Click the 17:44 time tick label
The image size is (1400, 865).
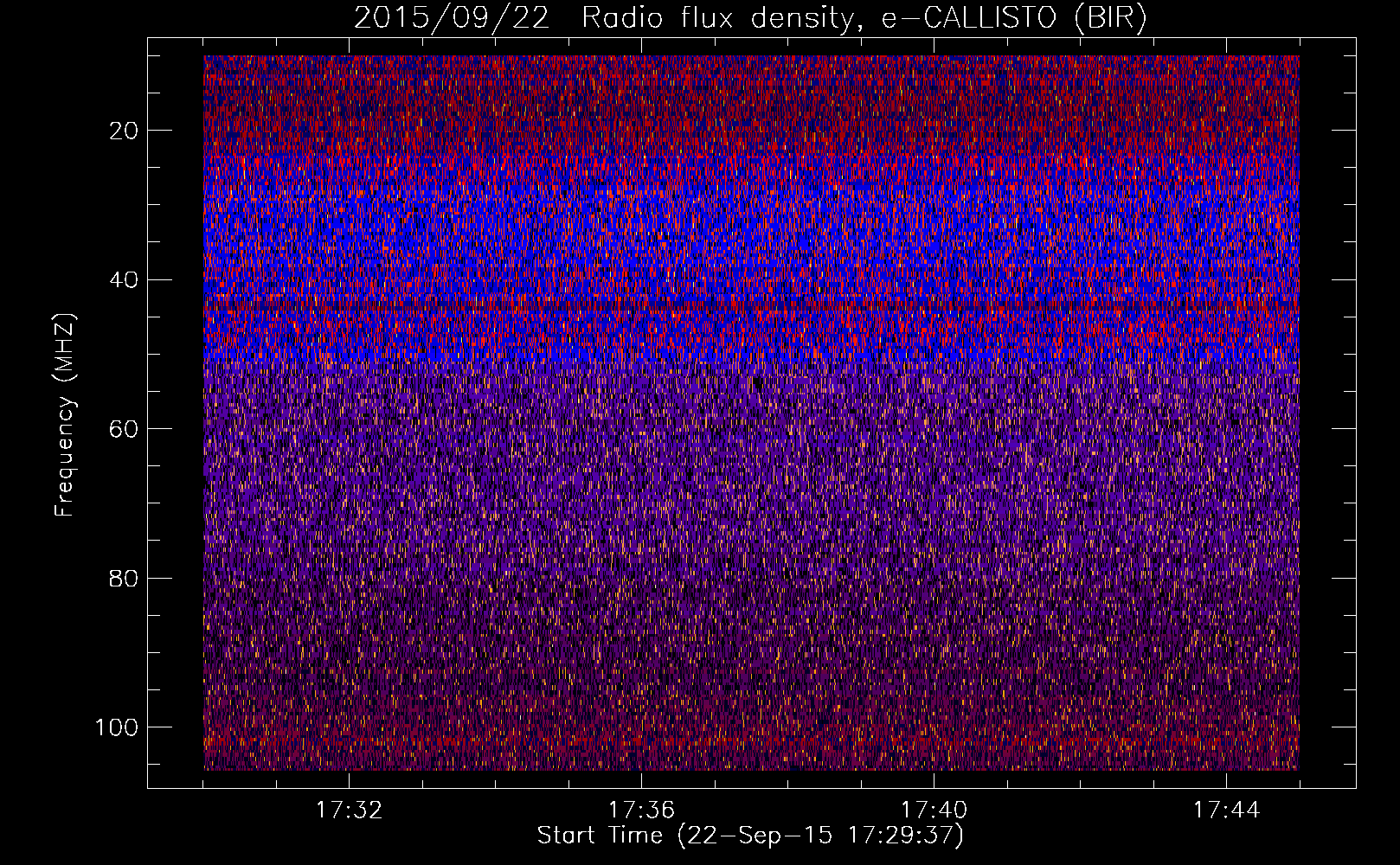point(1226,811)
